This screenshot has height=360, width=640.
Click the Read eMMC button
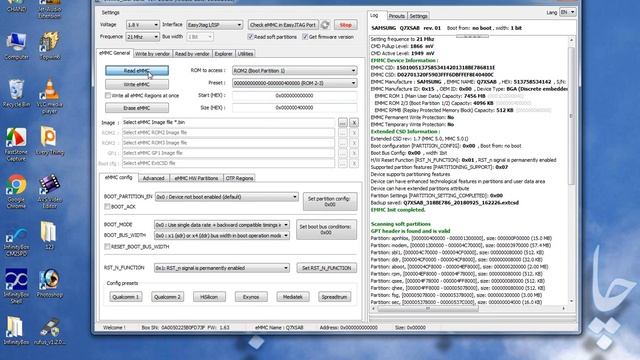[x=137, y=71]
